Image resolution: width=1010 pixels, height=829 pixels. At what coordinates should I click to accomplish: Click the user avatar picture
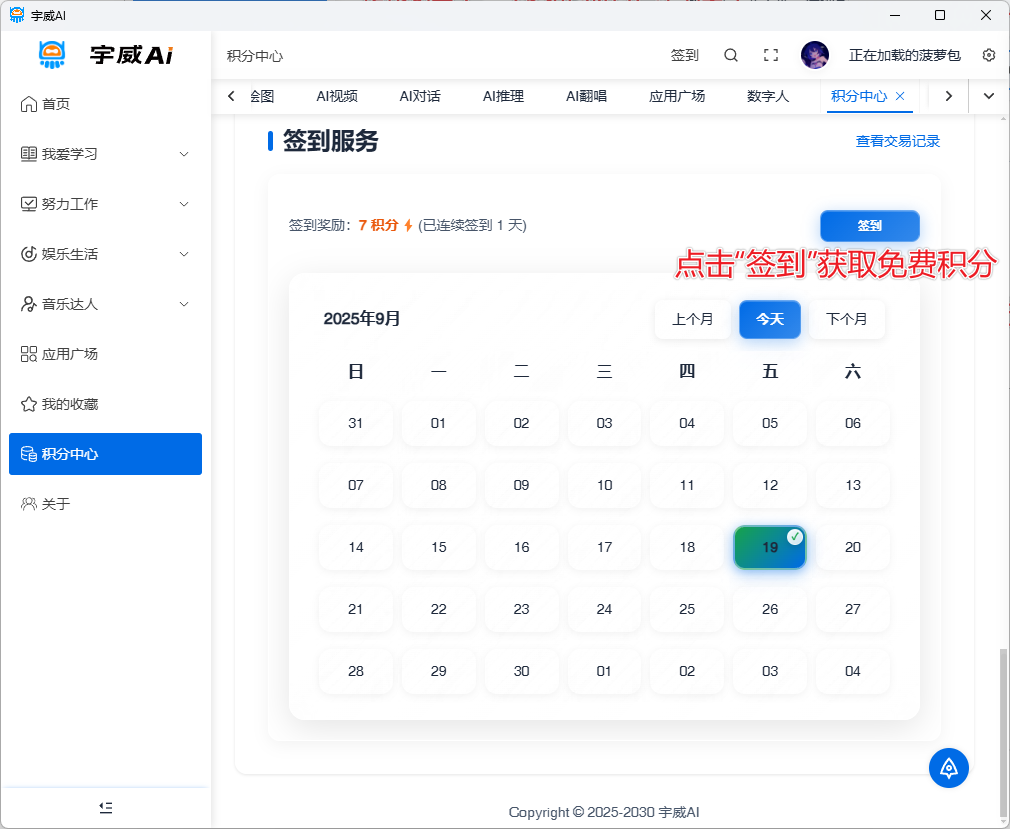tap(815, 55)
